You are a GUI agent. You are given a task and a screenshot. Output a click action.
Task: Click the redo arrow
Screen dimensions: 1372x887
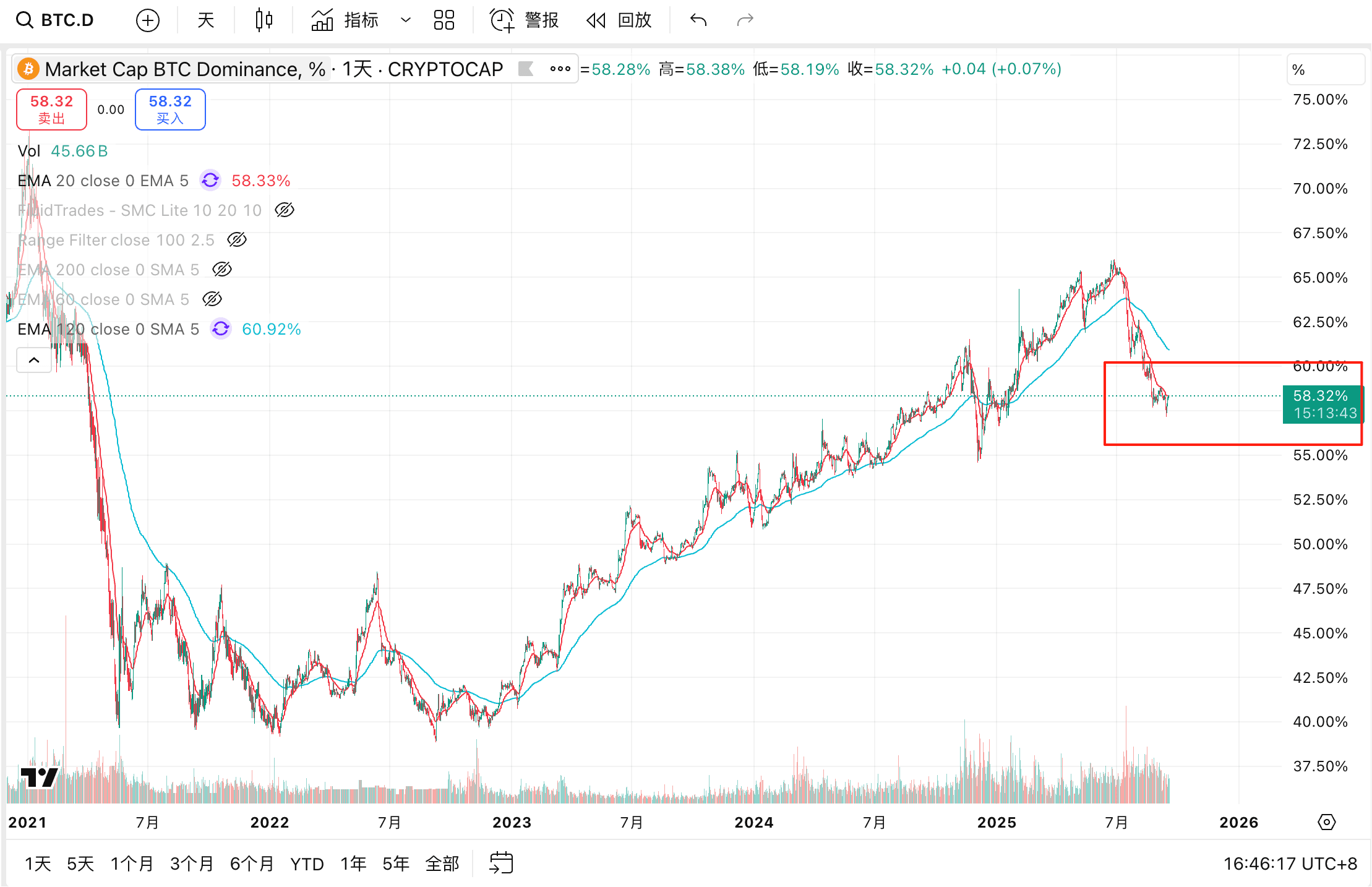(x=745, y=20)
